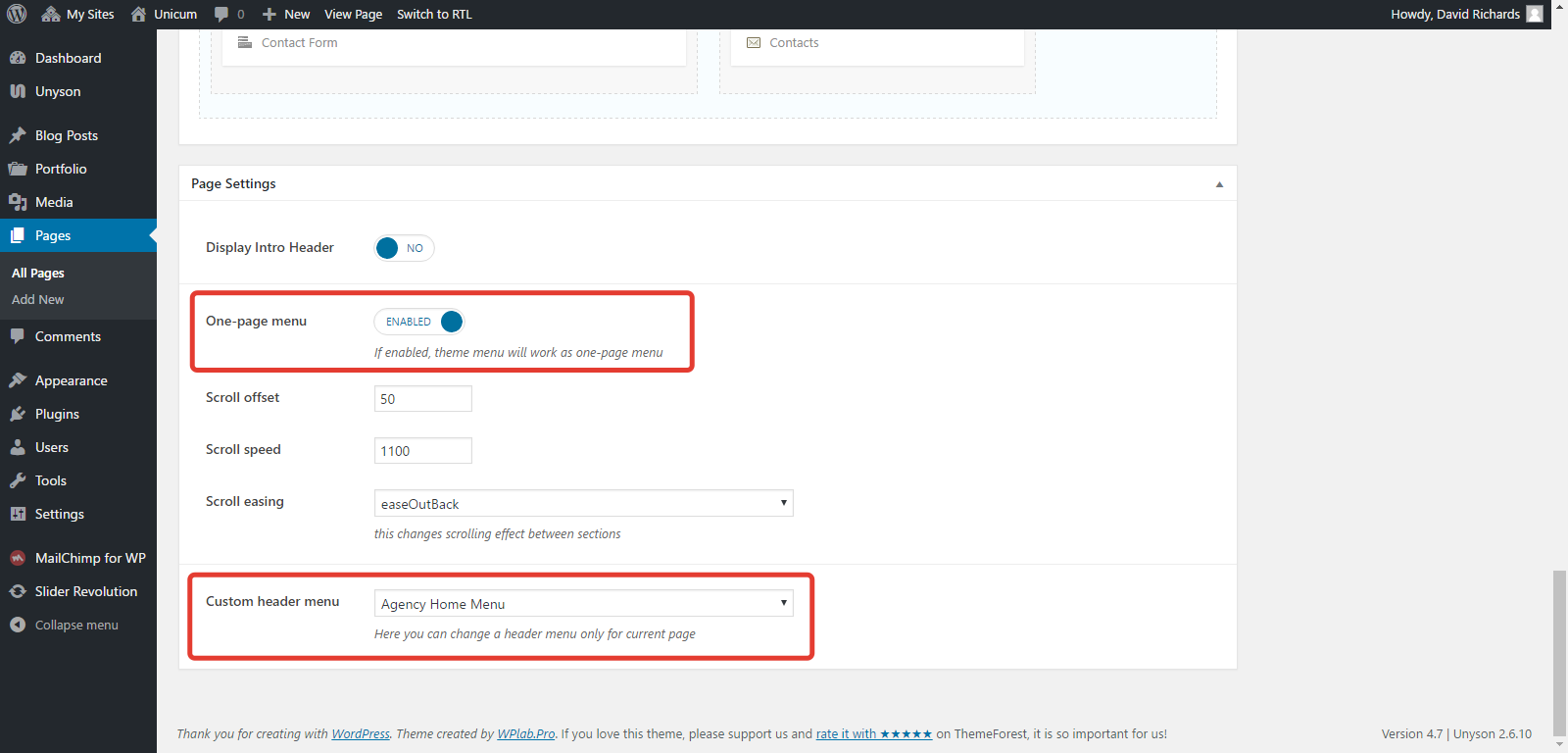Screen dimensions: 1568x753
Task: Click the Users menu item
Action: point(78,447)
